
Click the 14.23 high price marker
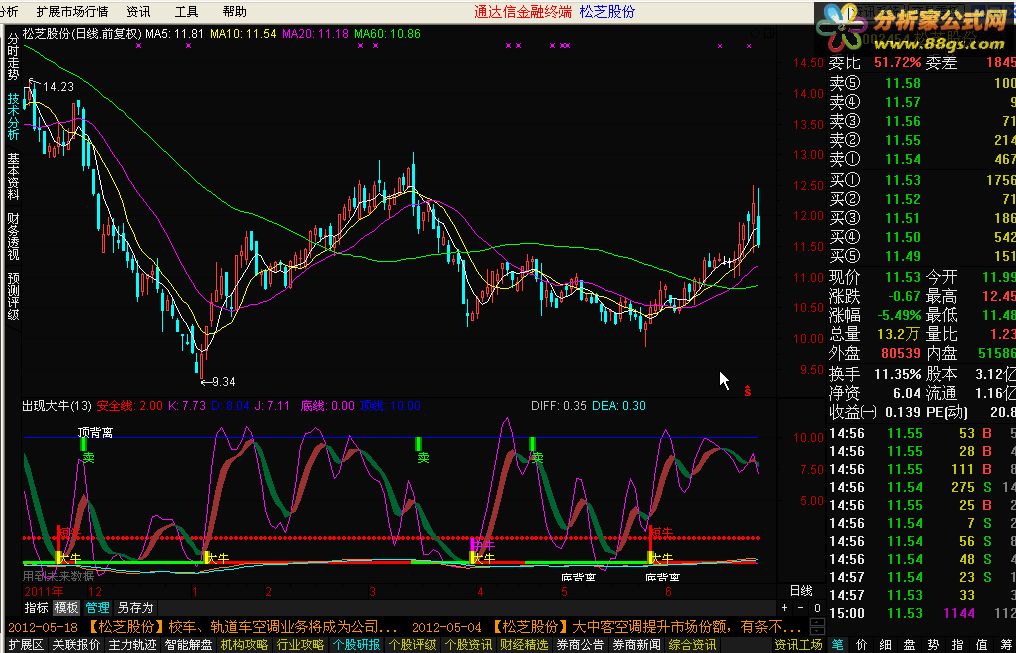coord(58,87)
